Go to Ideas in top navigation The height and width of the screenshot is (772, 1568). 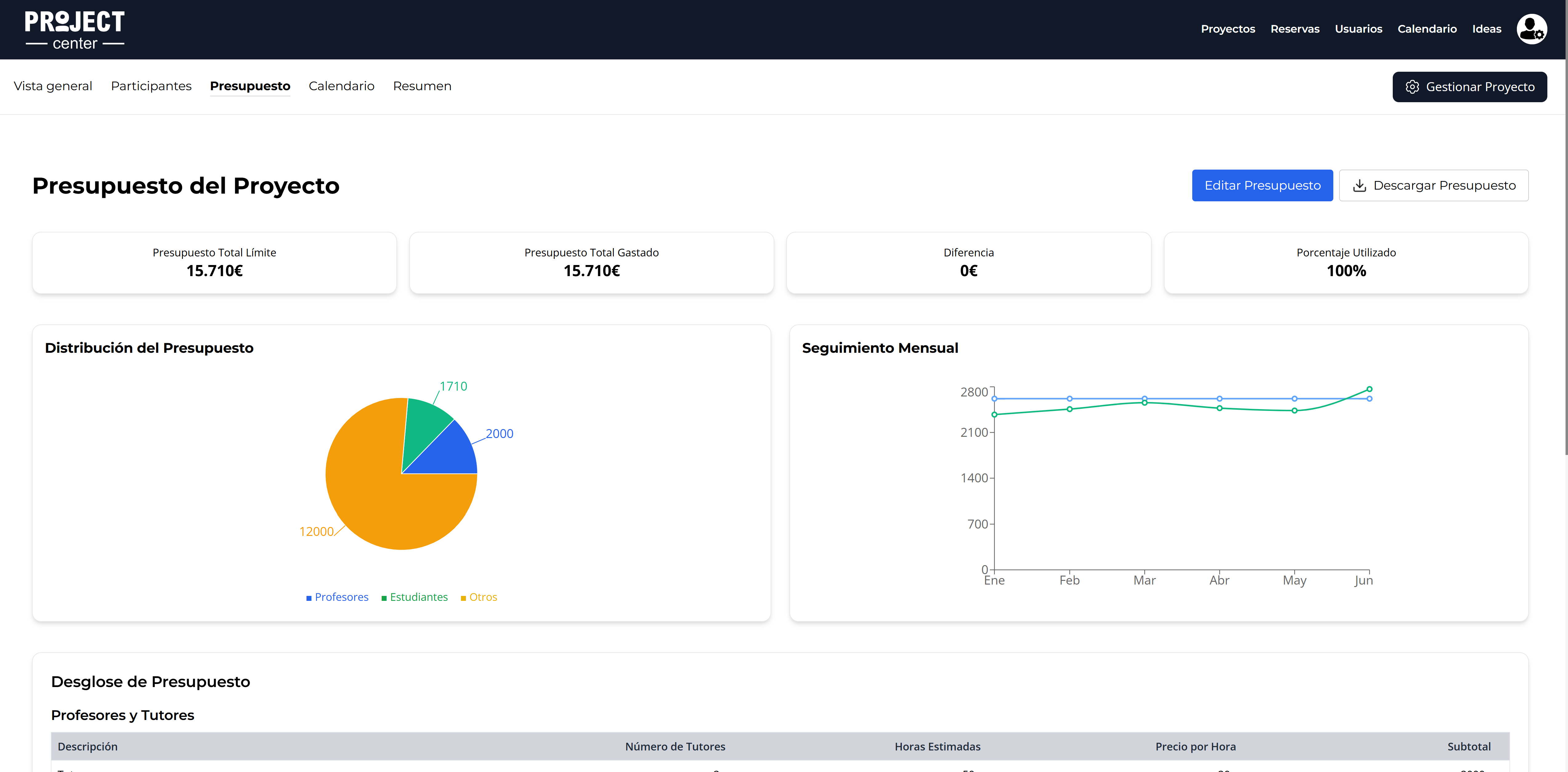[x=1486, y=29]
